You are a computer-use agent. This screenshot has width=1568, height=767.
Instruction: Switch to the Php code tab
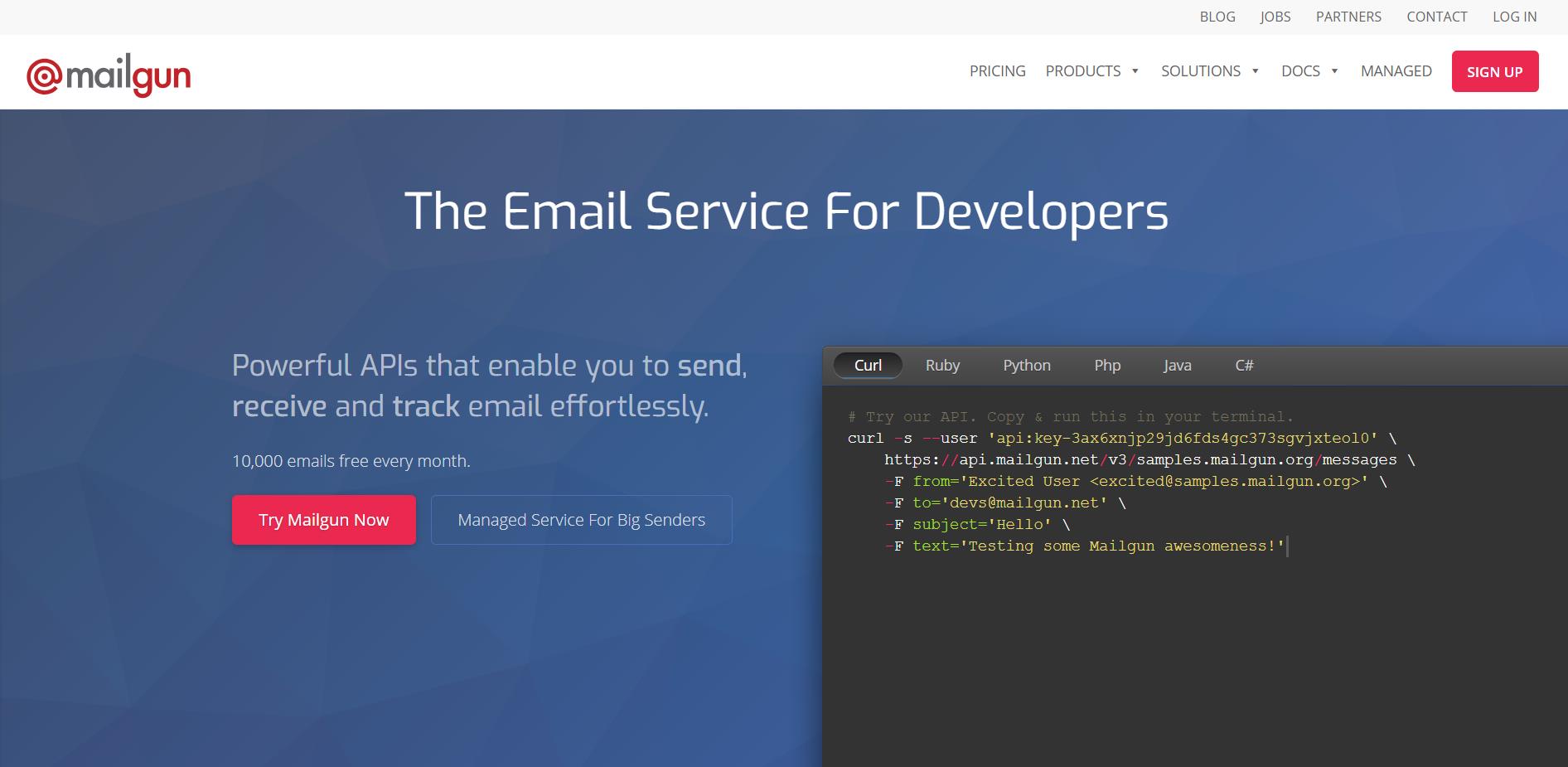tap(1107, 366)
